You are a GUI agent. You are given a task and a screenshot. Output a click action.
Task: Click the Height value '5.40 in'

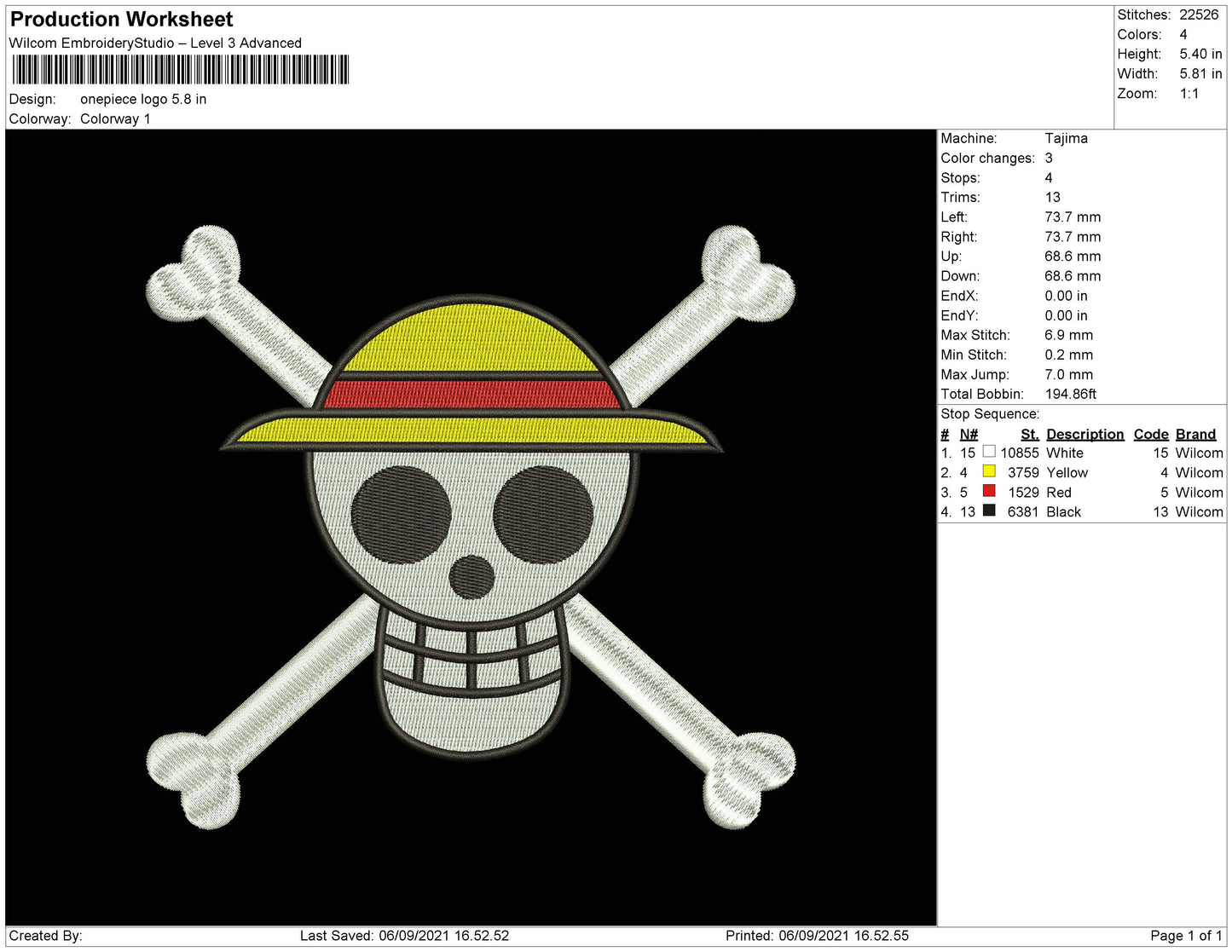click(x=1200, y=54)
